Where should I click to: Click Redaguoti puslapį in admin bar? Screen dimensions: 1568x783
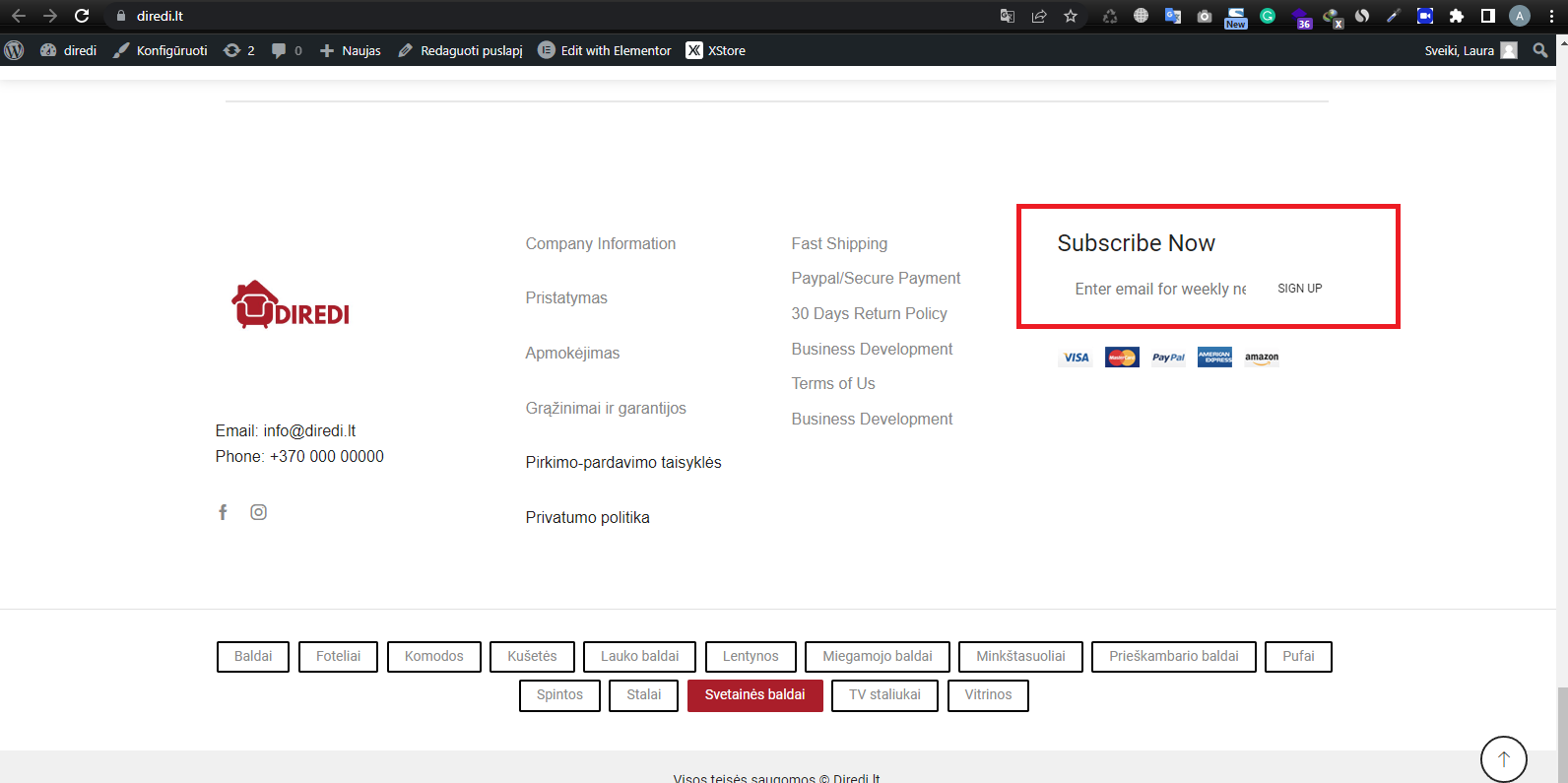click(460, 50)
